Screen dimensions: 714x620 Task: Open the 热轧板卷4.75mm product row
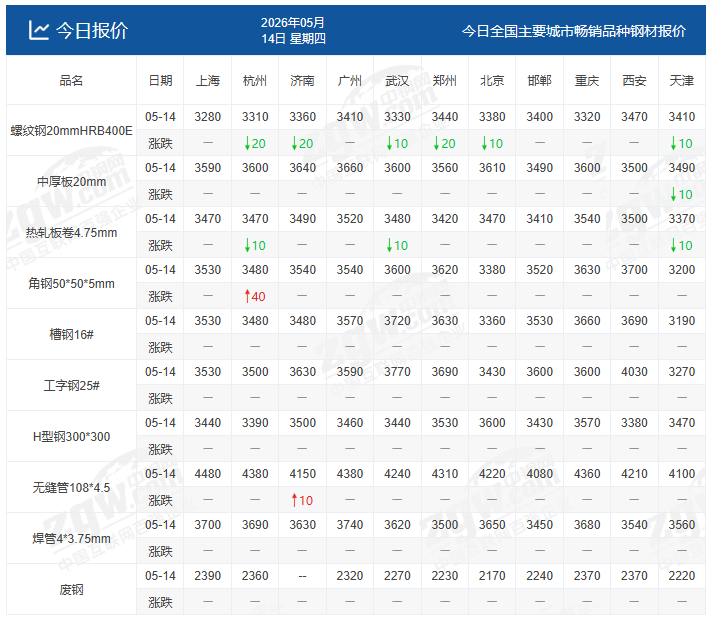(x=71, y=233)
